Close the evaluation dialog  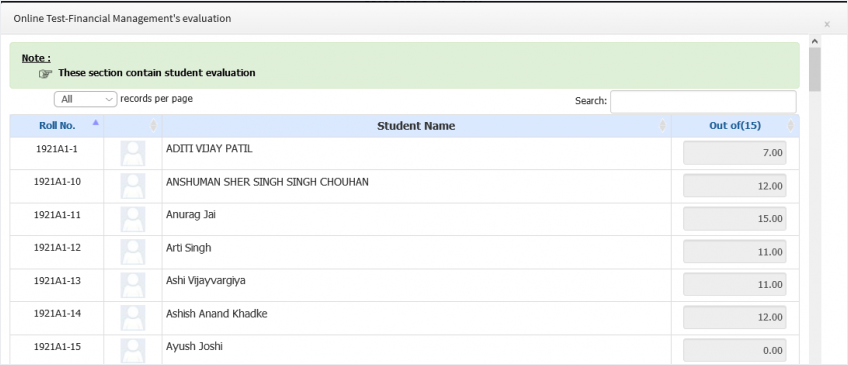click(827, 24)
